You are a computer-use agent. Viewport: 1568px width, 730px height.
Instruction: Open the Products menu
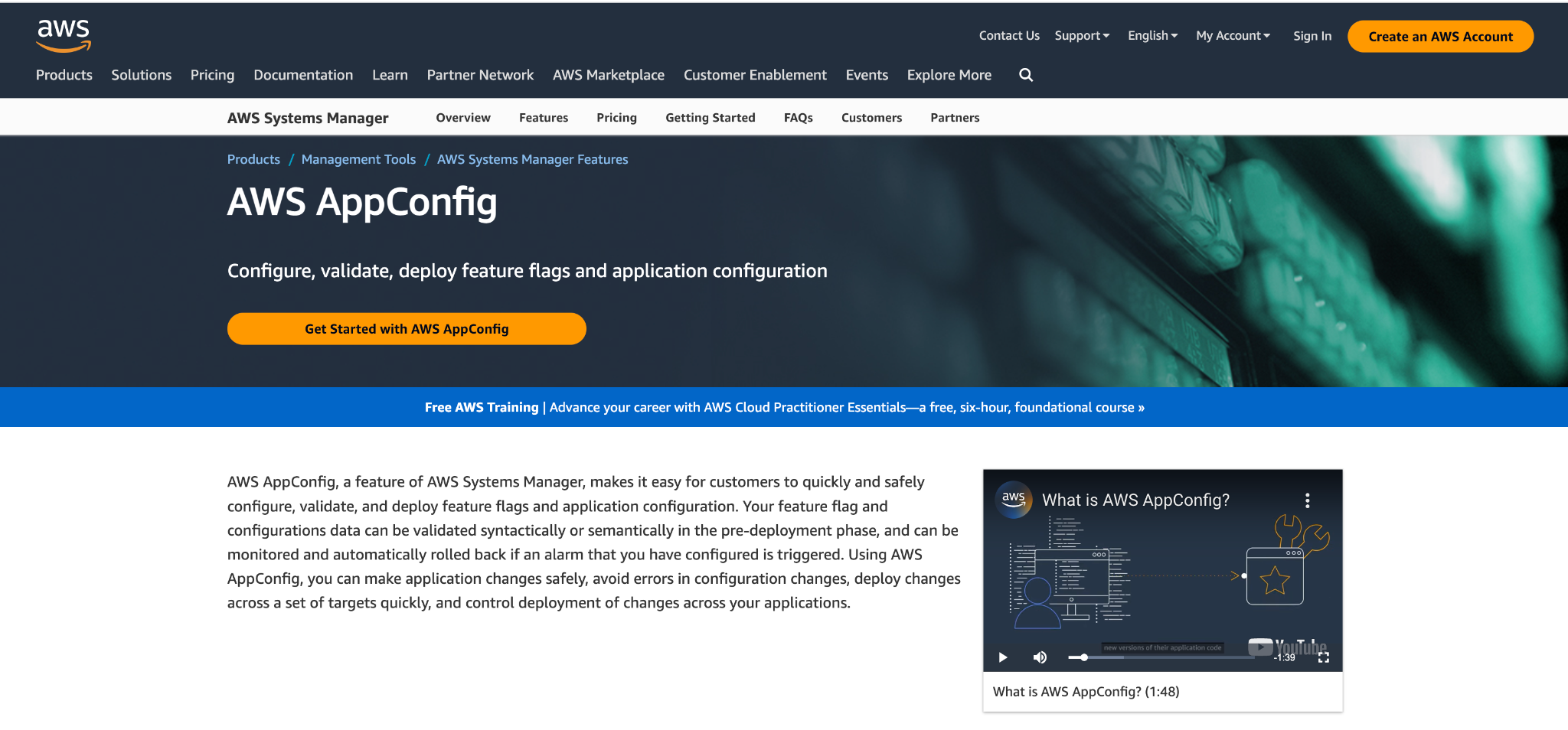coord(64,75)
